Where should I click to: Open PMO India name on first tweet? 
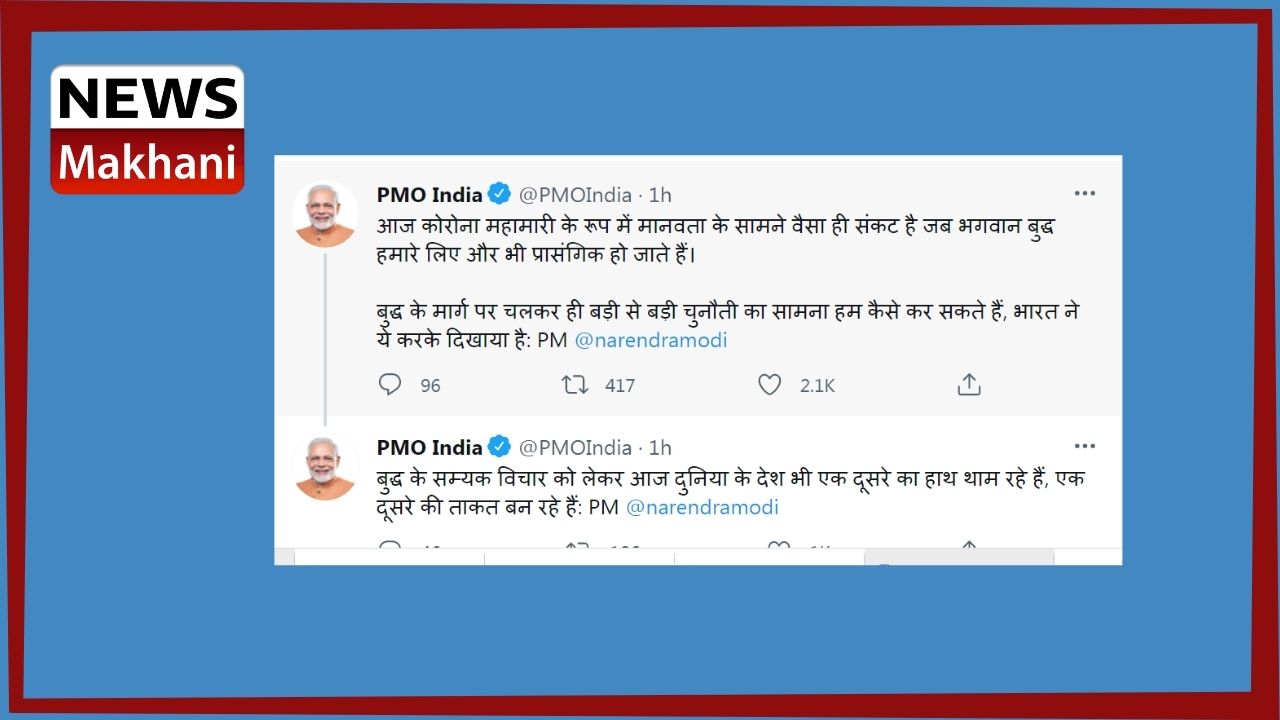click(430, 194)
